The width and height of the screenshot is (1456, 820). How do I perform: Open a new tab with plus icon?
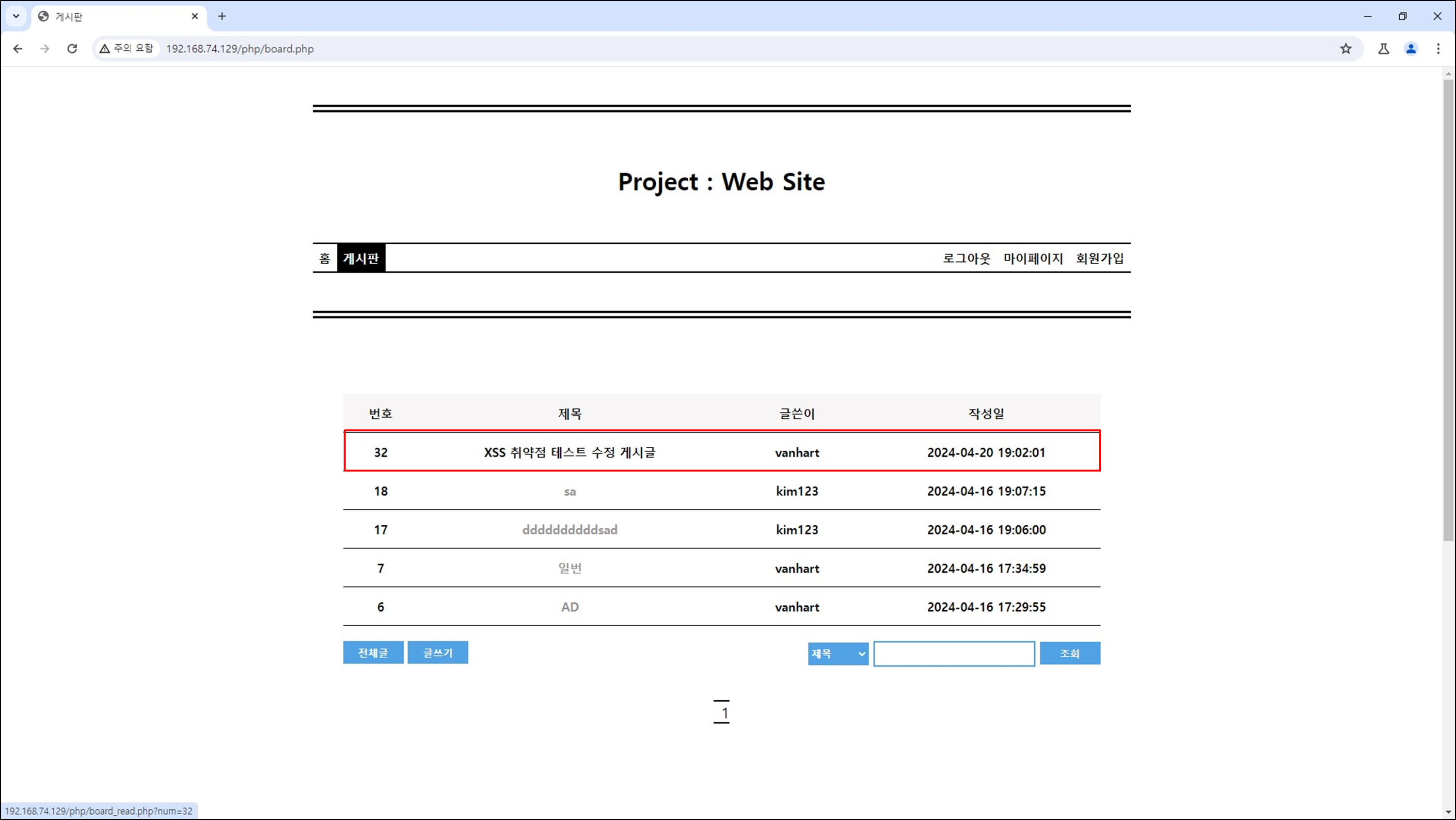(222, 16)
